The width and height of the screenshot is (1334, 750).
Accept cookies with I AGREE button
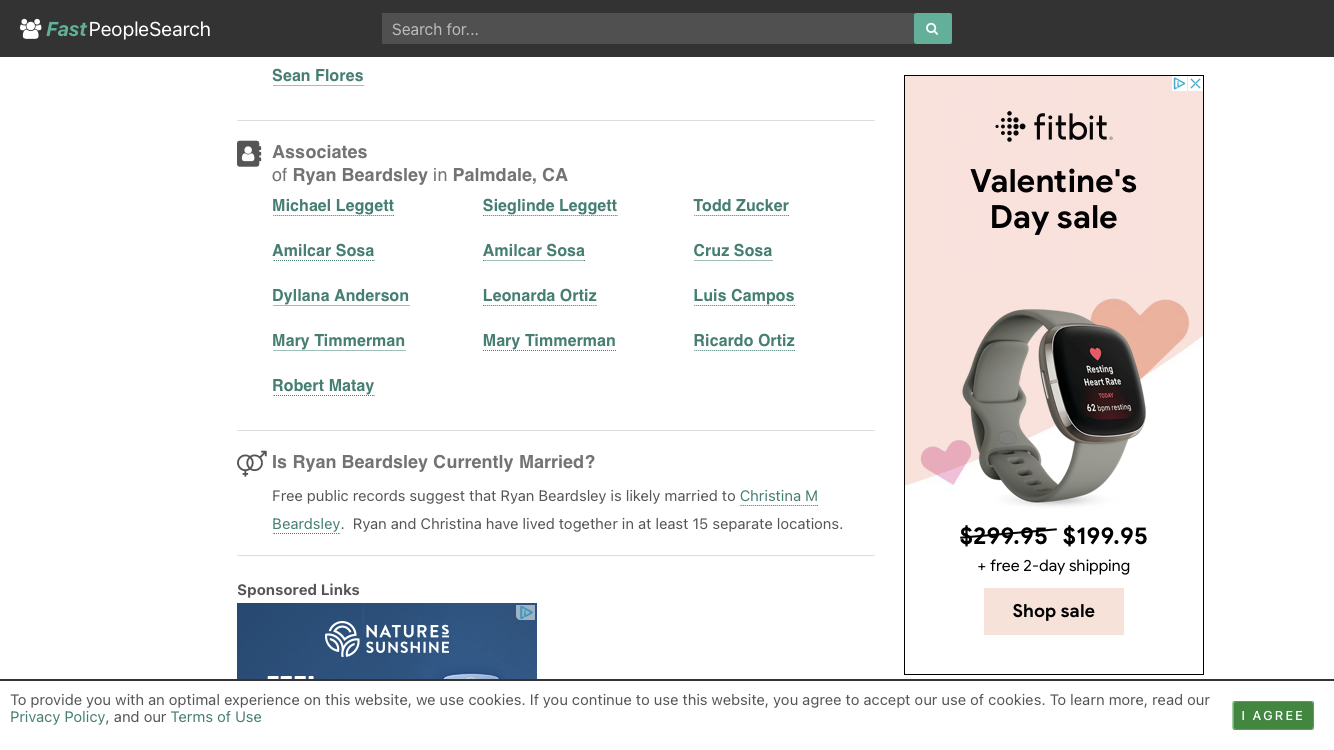[1273, 716]
